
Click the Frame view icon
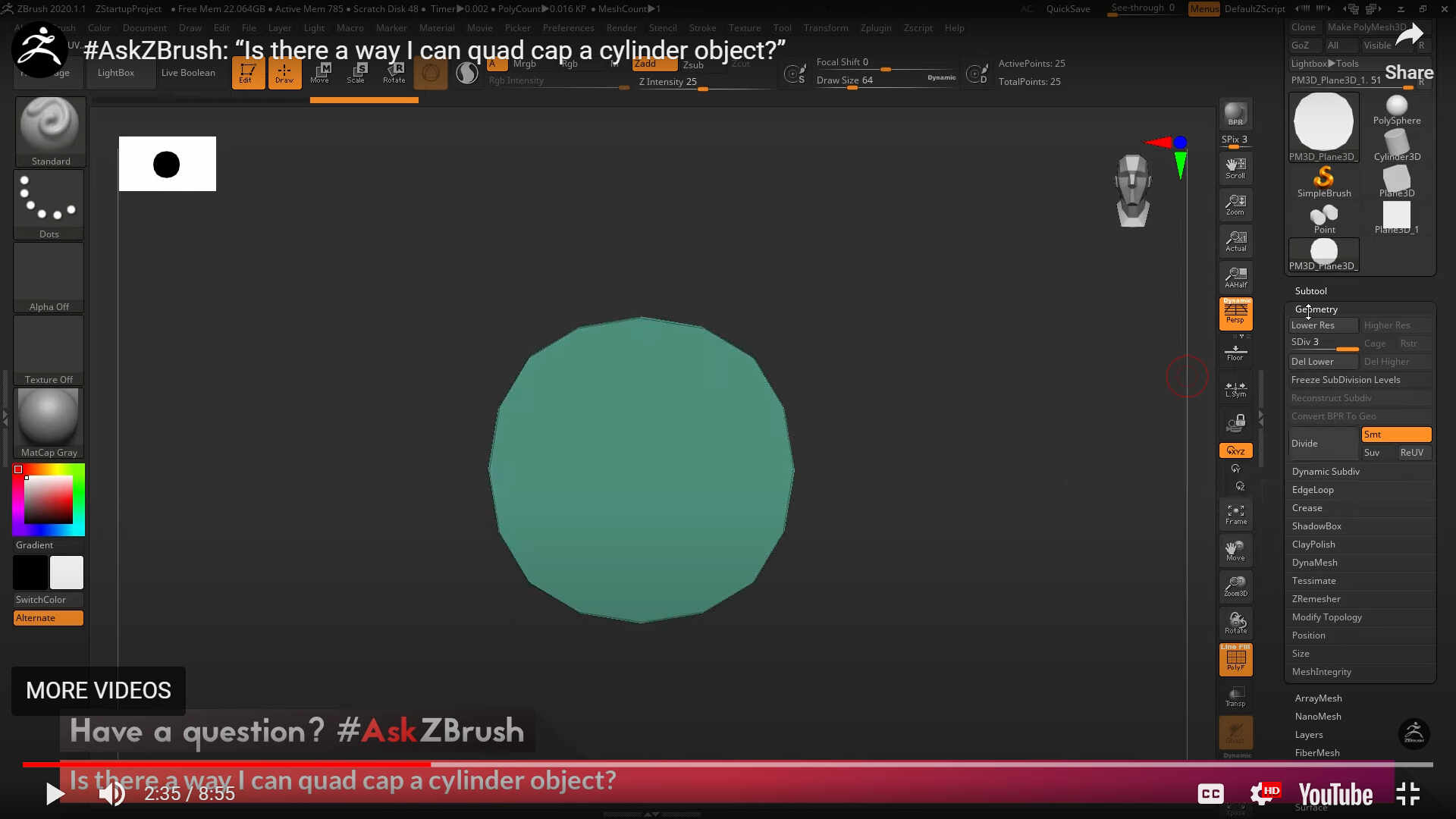click(1235, 514)
